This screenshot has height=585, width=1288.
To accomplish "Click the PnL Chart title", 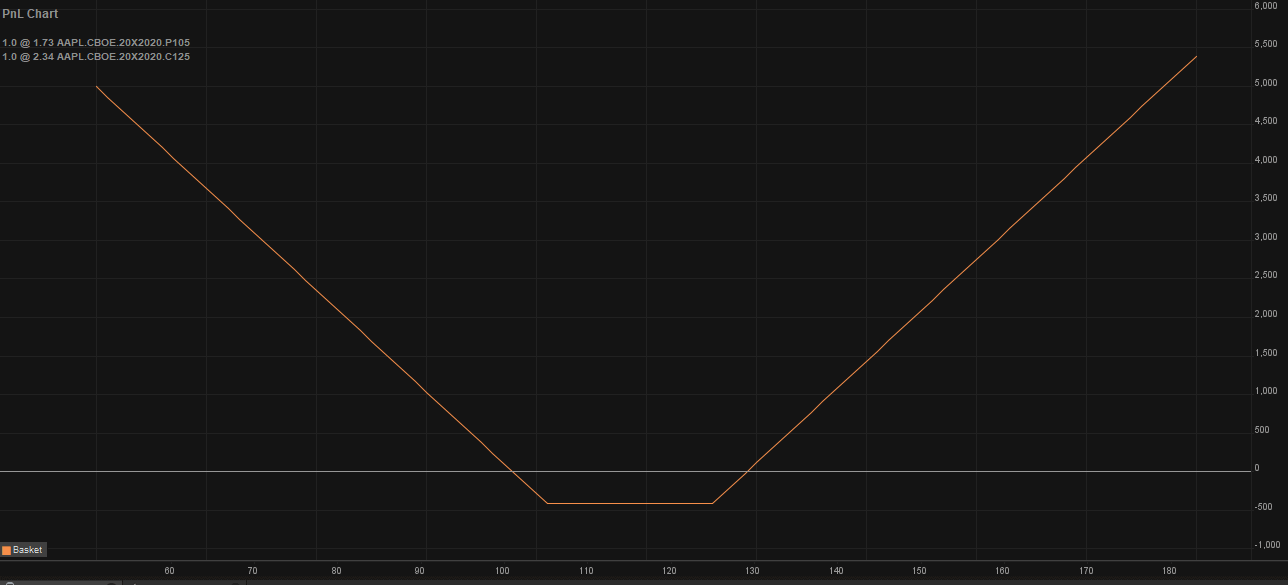I will (x=30, y=14).
